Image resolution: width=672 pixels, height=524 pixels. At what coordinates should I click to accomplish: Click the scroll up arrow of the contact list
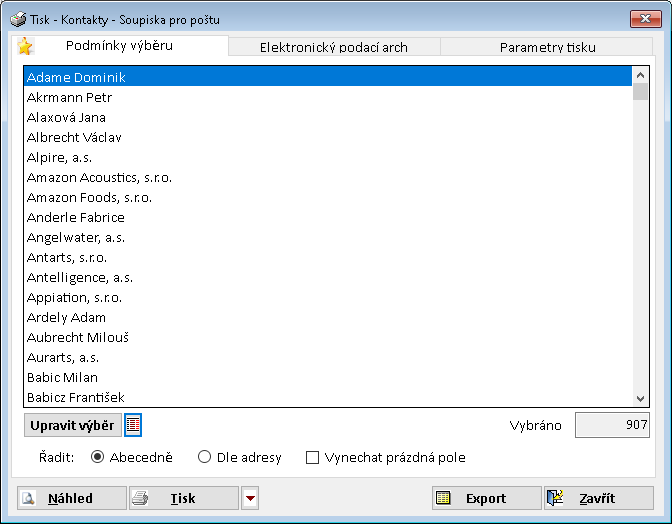641,75
